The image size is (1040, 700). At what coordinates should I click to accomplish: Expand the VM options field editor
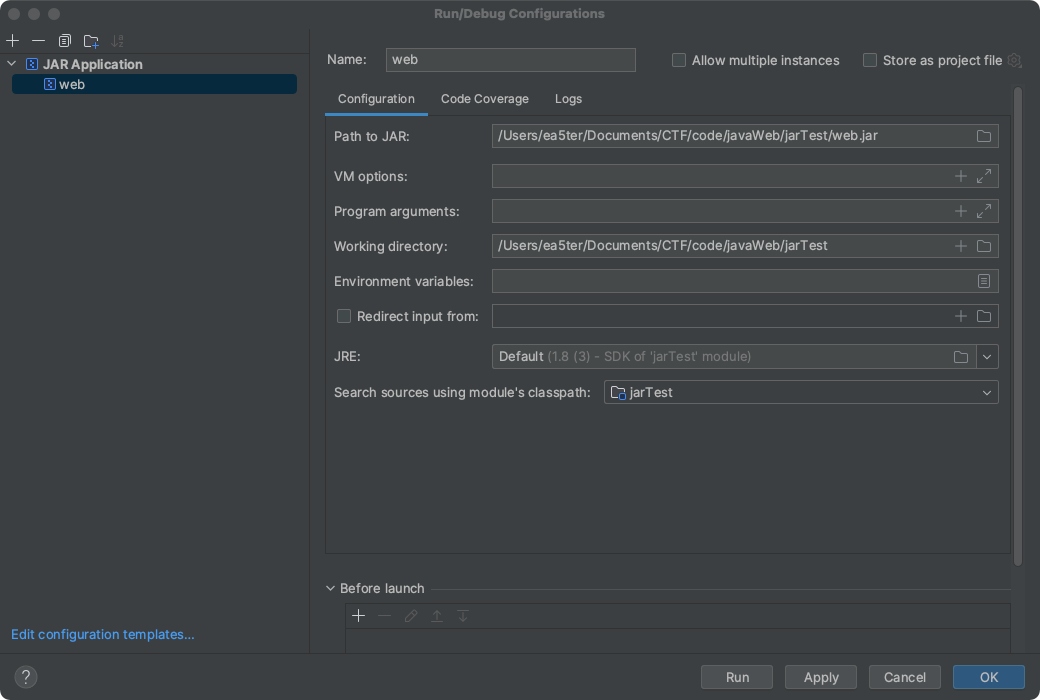pyautogui.click(x=984, y=176)
